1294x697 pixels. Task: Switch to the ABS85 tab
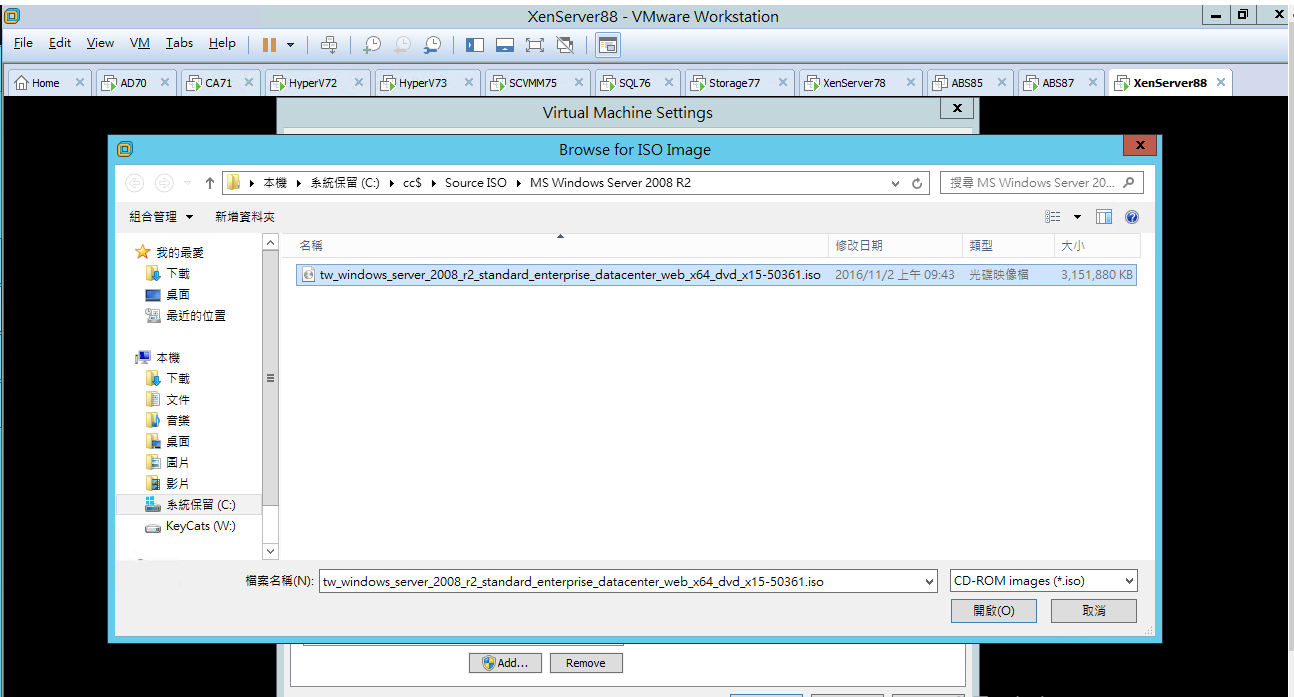pyautogui.click(x=966, y=83)
